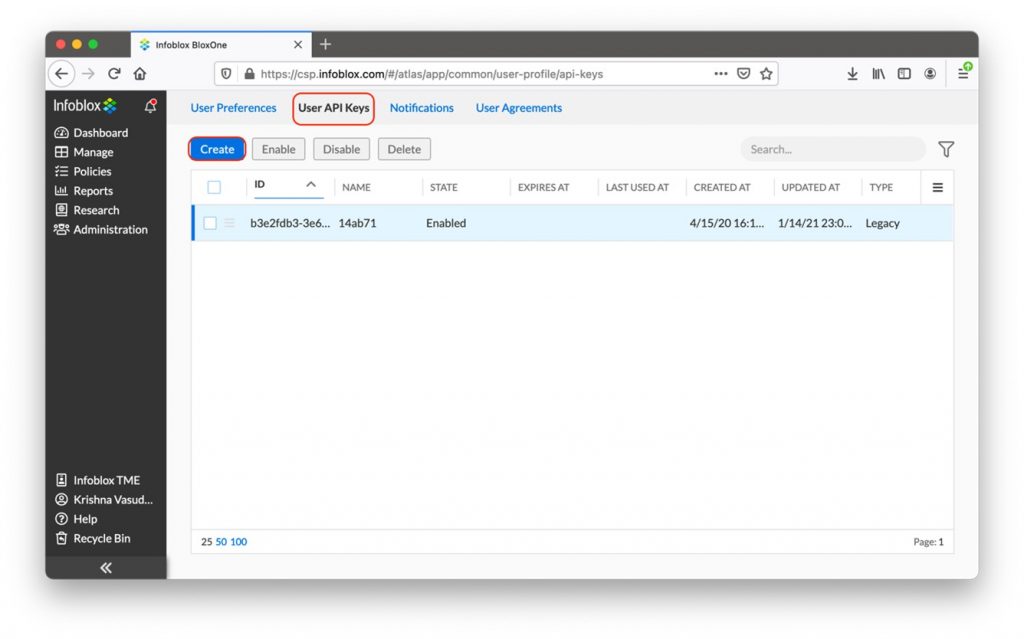Collapse the left sidebar with double chevron
This screenshot has height=639, width=1024.
tap(105, 567)
